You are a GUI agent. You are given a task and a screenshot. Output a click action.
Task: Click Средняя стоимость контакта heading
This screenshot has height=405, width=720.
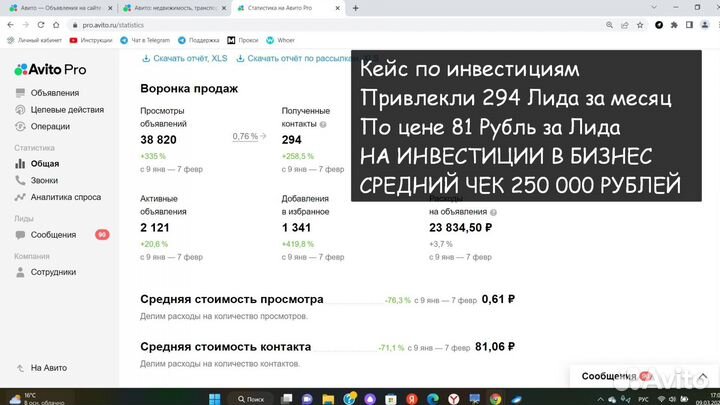click(225, 347)
